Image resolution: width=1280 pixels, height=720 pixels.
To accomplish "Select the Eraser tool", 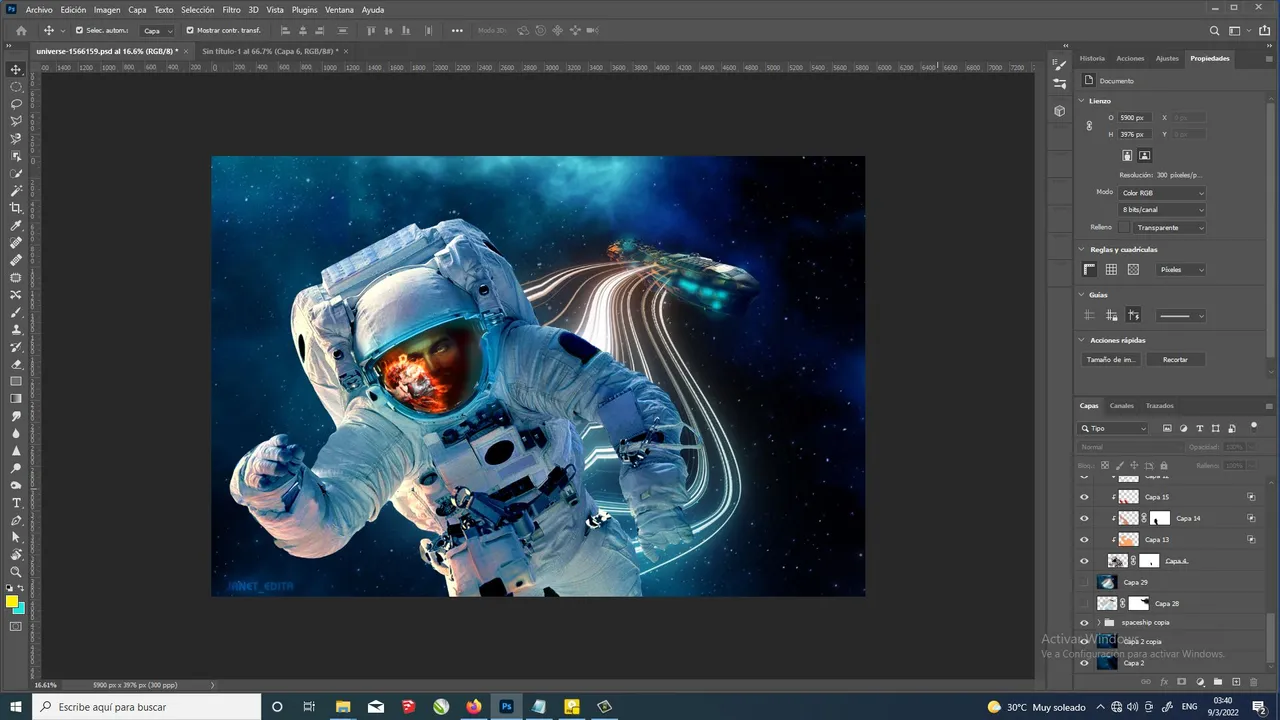I will (16, 364).
